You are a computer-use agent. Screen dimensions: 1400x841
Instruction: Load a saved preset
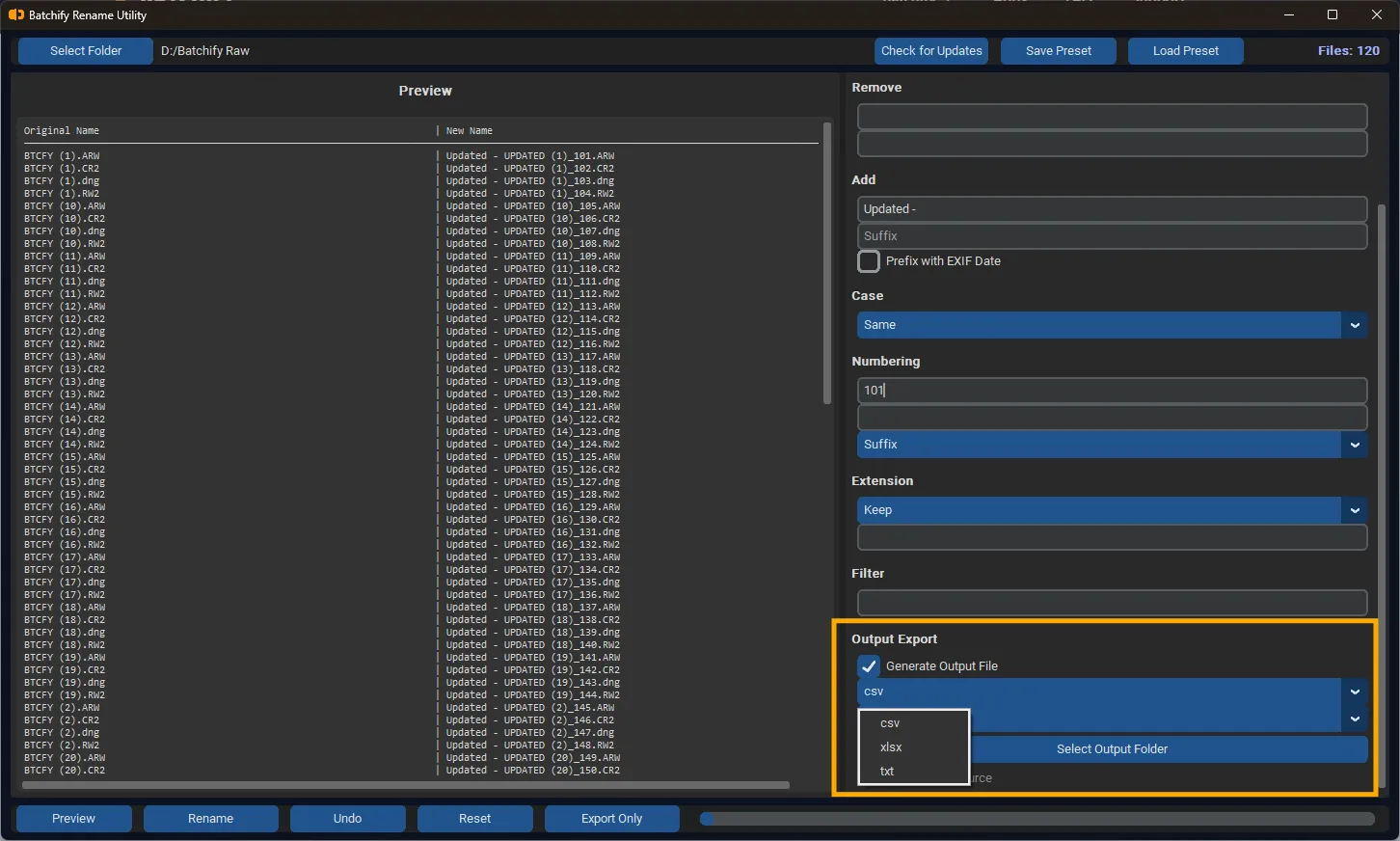coord(1185,50)
